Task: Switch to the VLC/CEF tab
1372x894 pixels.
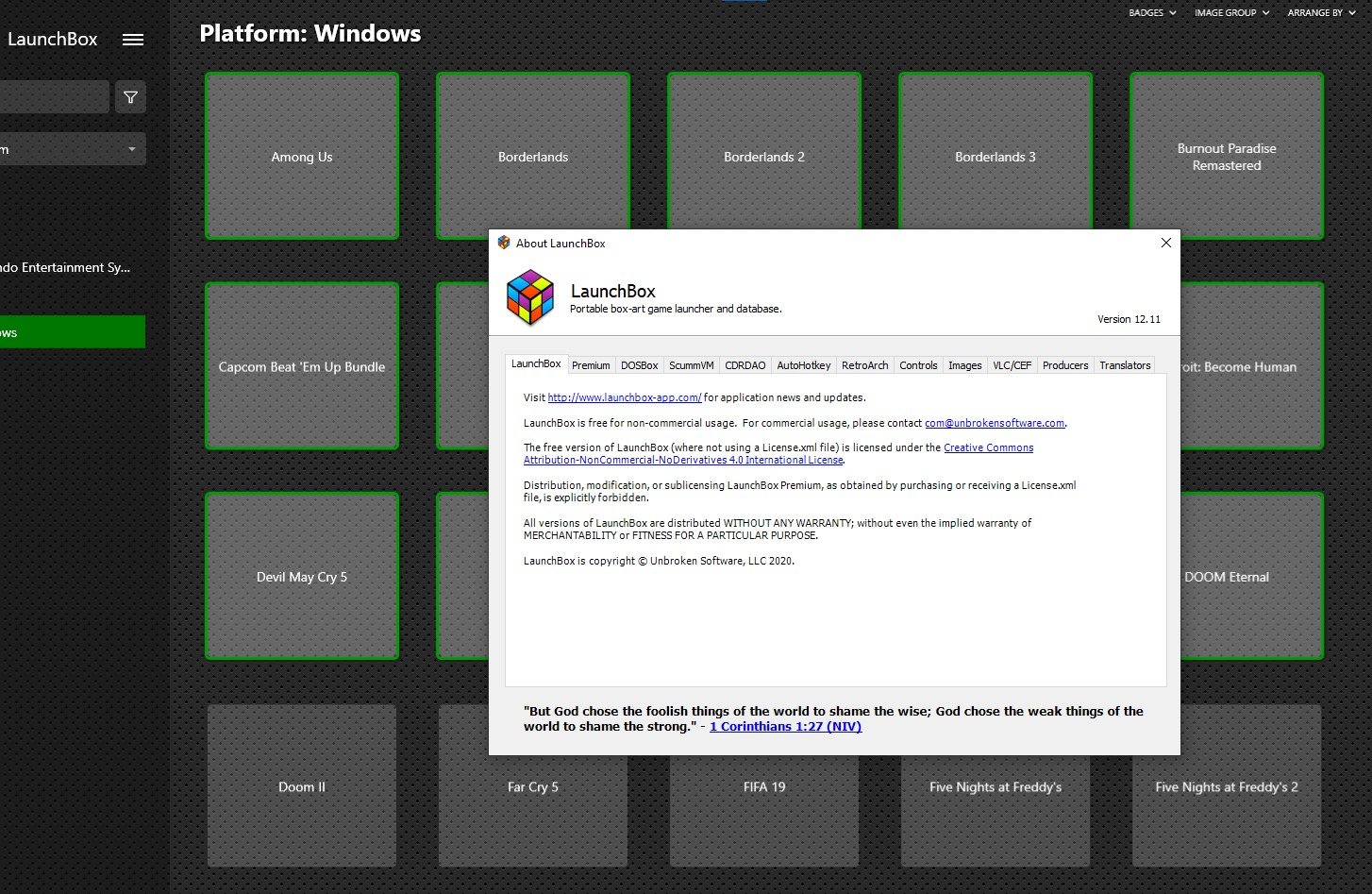Action: point(1012,365)
